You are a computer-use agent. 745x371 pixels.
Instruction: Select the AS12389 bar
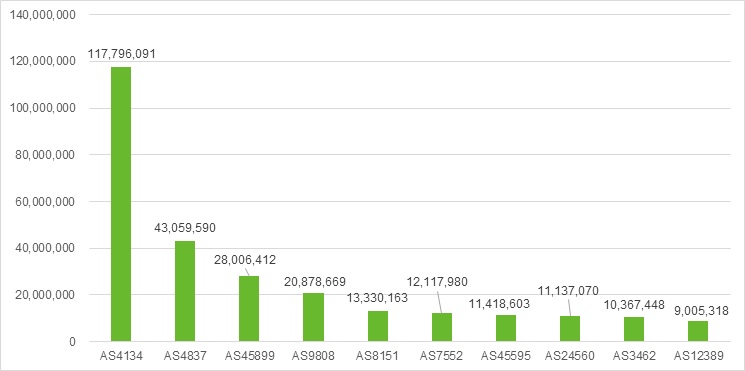pos(698,331)
